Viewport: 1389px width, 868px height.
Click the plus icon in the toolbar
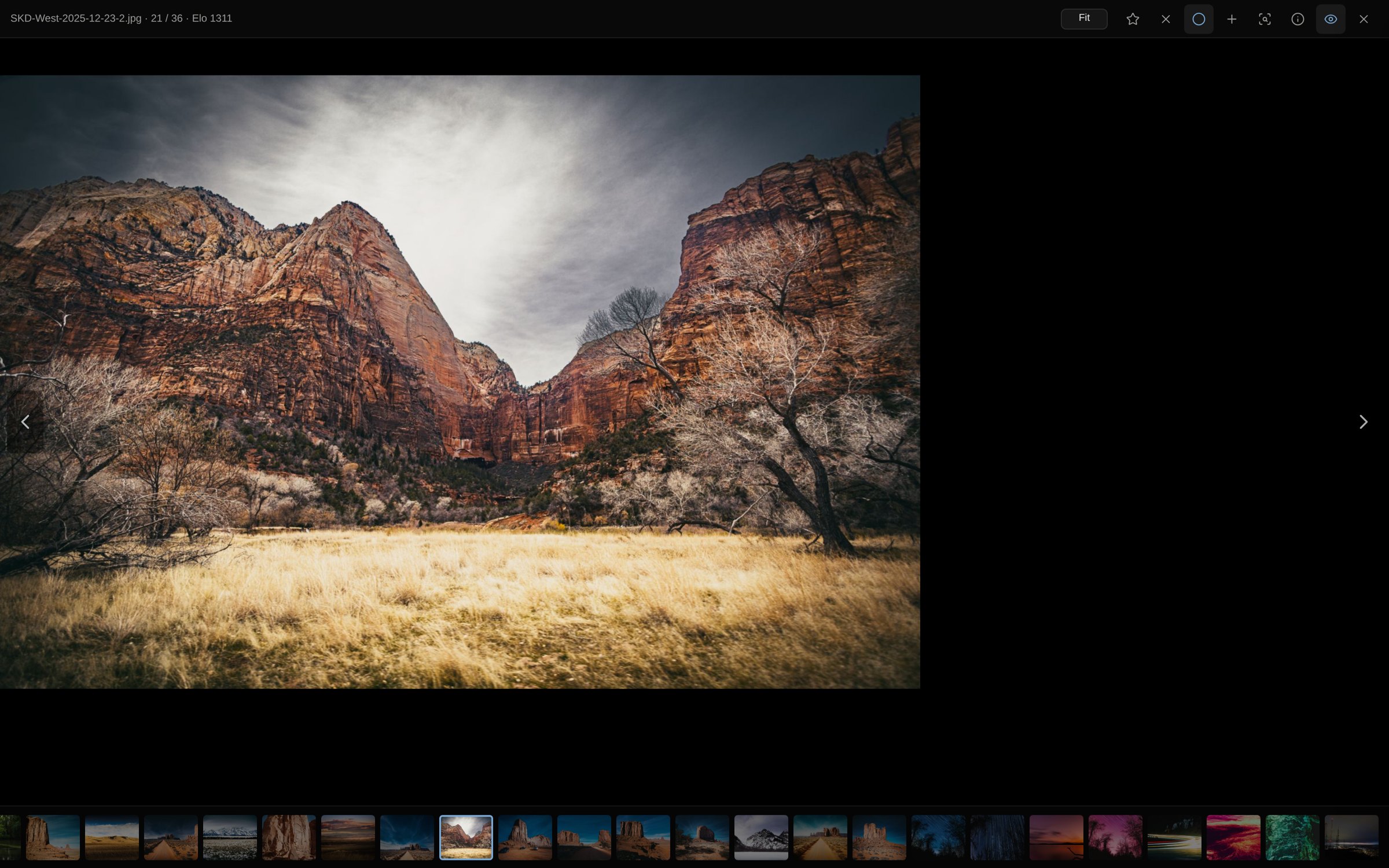[1232, 19]
